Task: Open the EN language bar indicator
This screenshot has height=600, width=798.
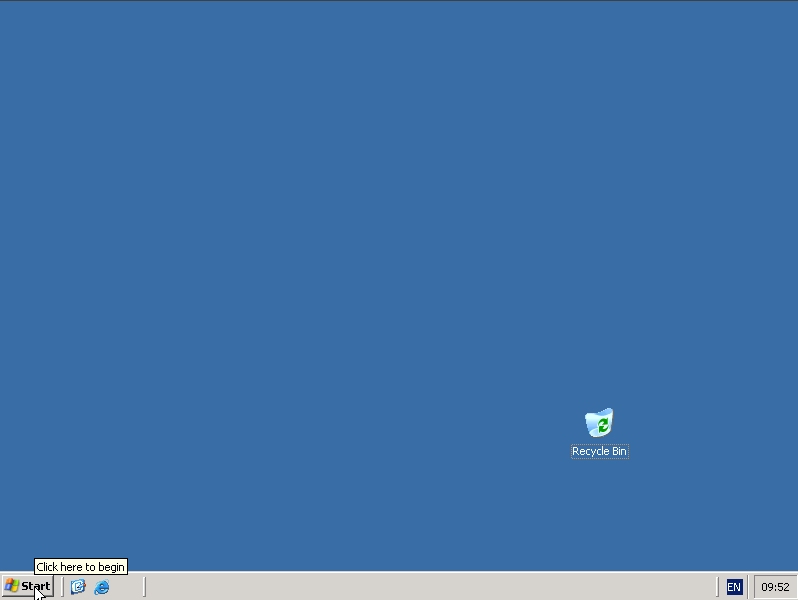Action: click(x=734, y=587)
